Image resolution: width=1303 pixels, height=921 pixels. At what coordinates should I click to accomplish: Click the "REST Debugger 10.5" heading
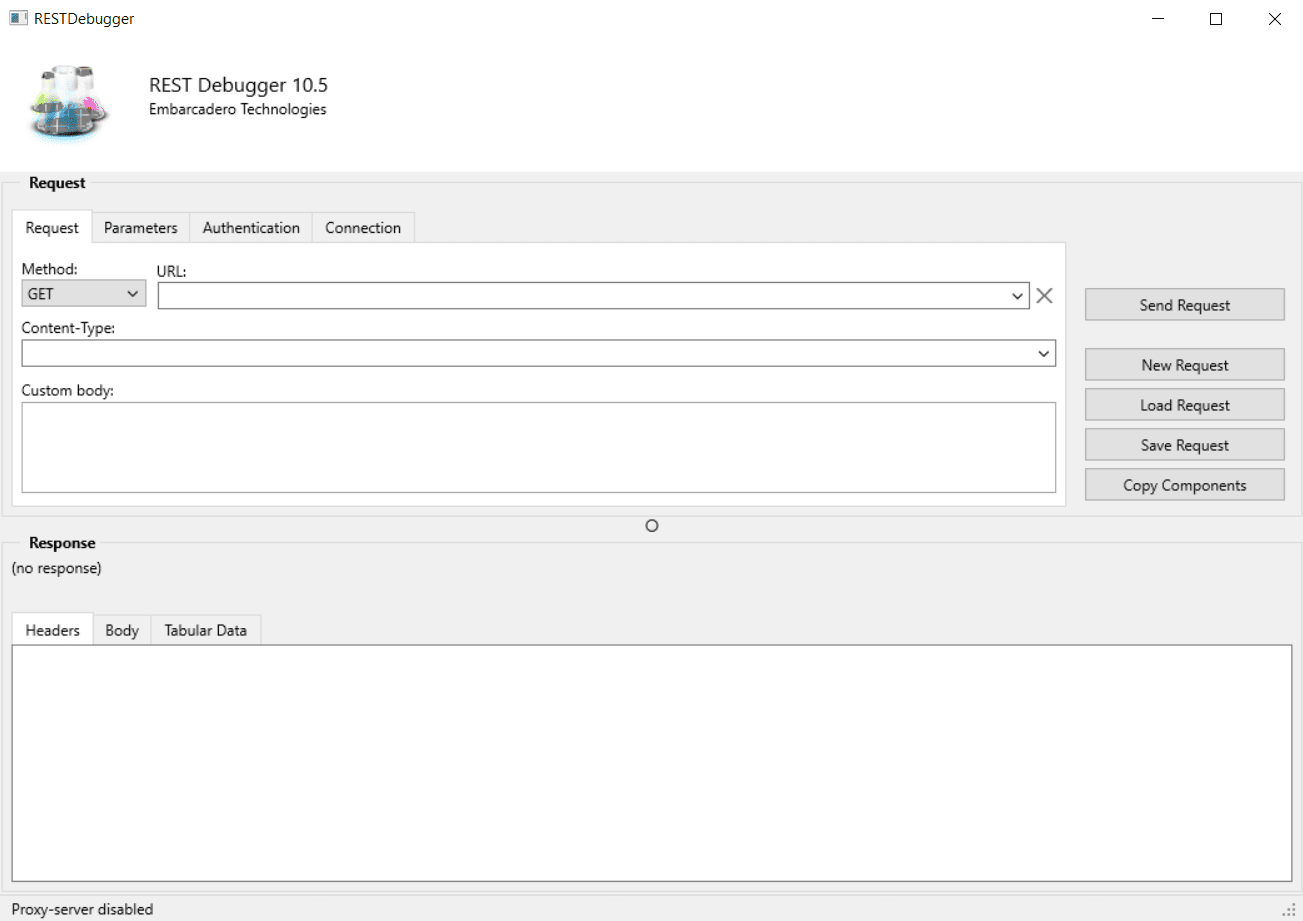coord(238,85)
